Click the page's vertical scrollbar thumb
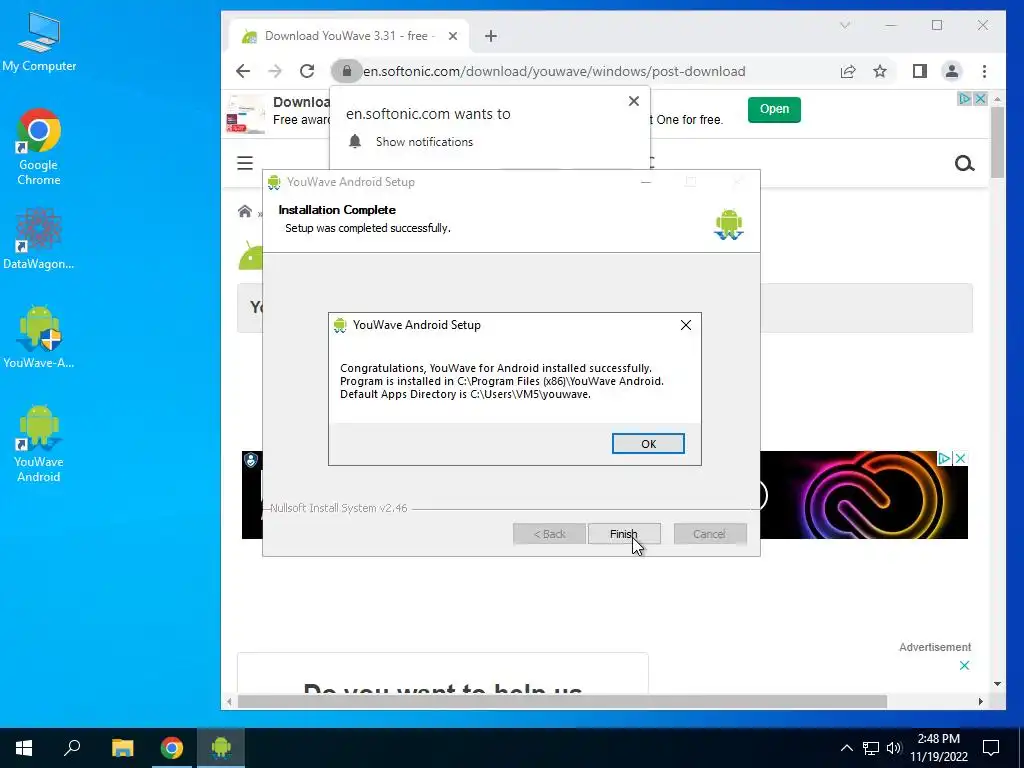Image resolution: width=1024 pixels, height=768 pixels. click(x=997, y=142)
